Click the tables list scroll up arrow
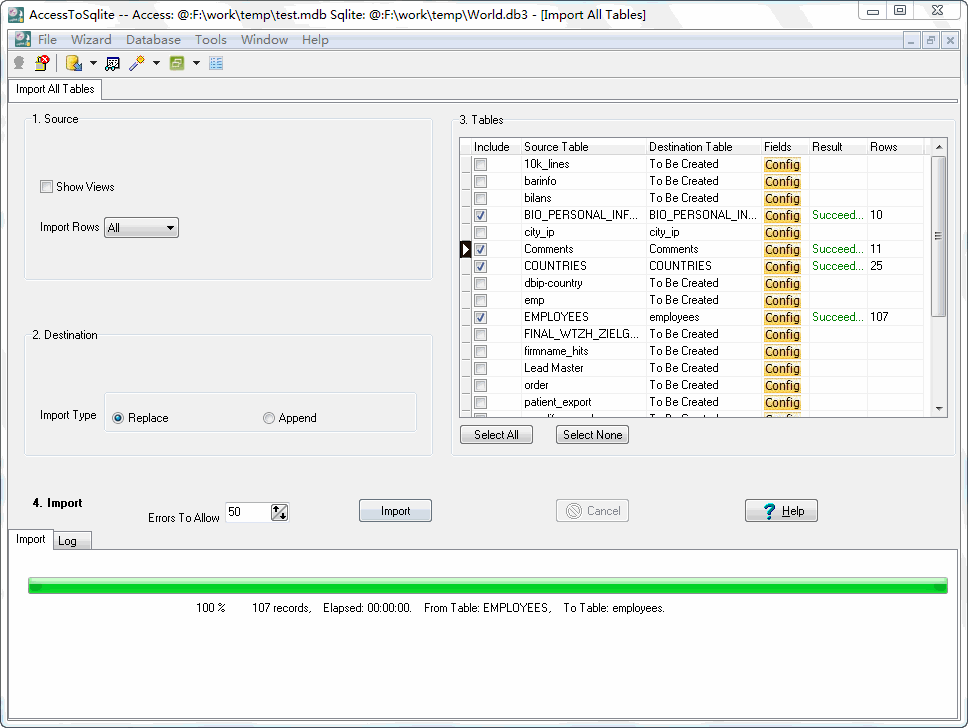Image resolution: width=968 pixels, height=728 pixels. (938, 147)
